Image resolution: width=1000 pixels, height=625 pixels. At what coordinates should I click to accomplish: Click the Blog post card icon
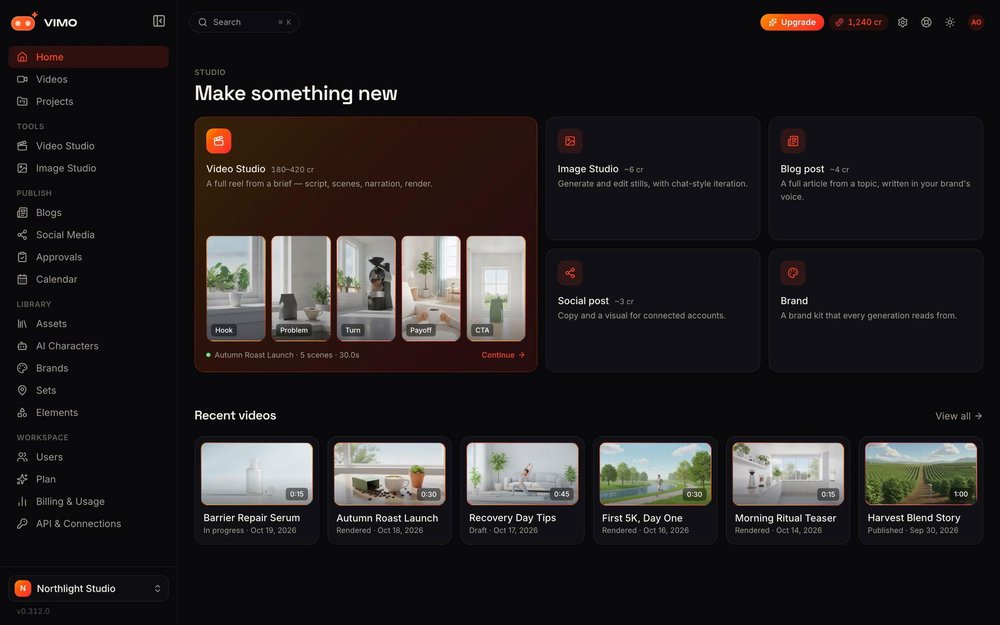click(793, 141)
